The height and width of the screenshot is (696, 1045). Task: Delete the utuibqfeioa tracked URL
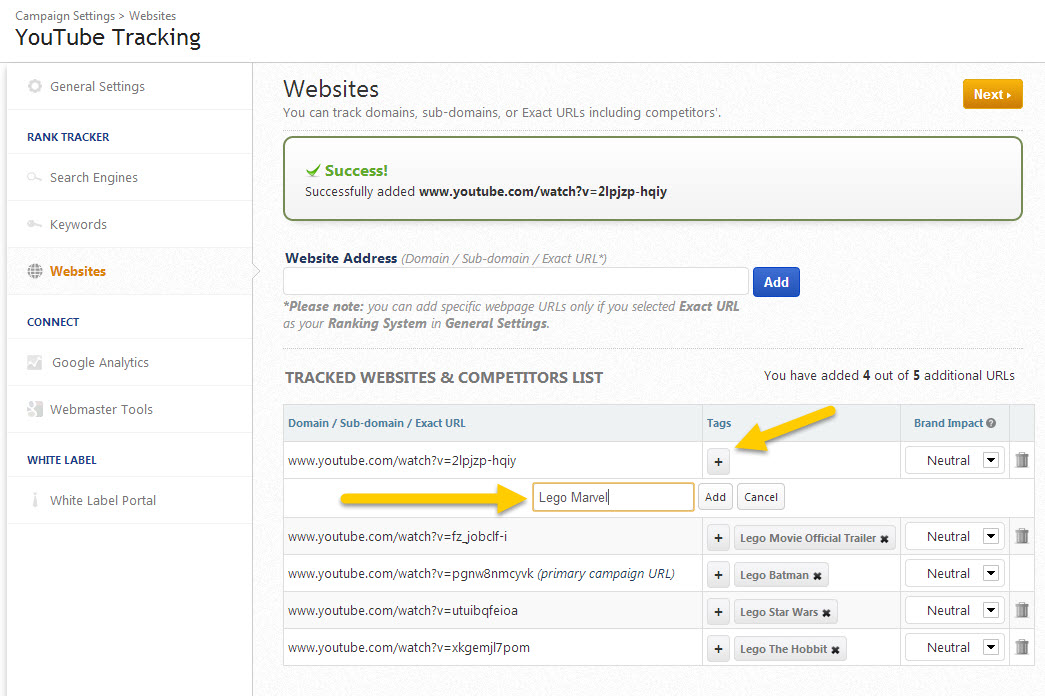coord(1022,610)
